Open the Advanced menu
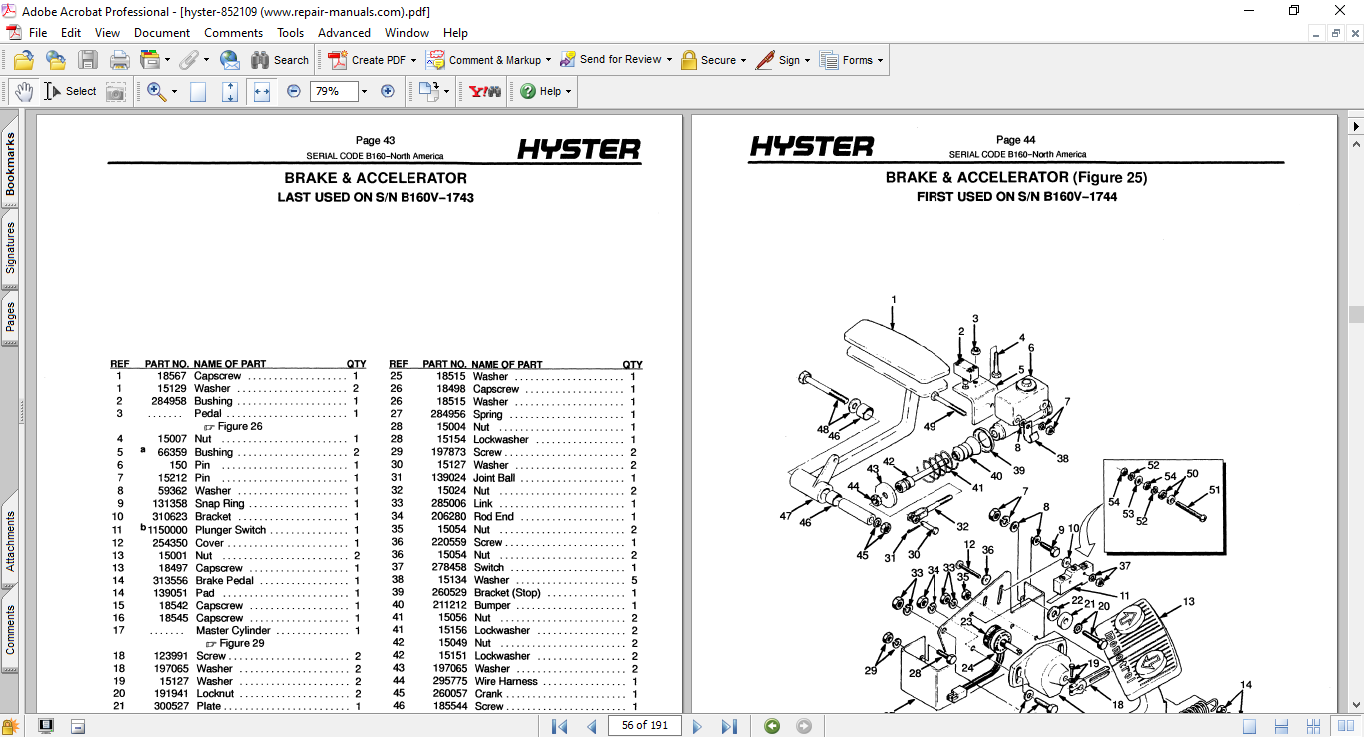 tap(344, 32)
